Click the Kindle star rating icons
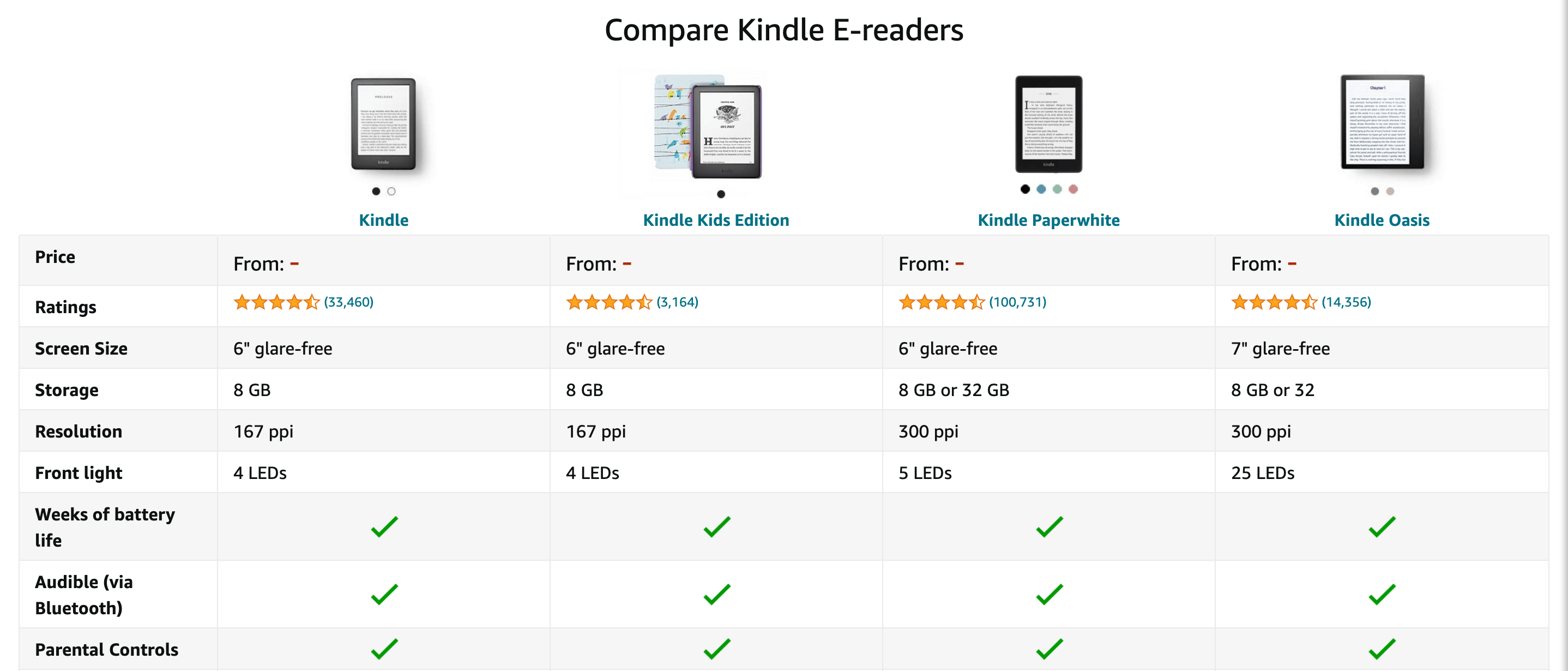The image size is (1568, 671). 276,302
